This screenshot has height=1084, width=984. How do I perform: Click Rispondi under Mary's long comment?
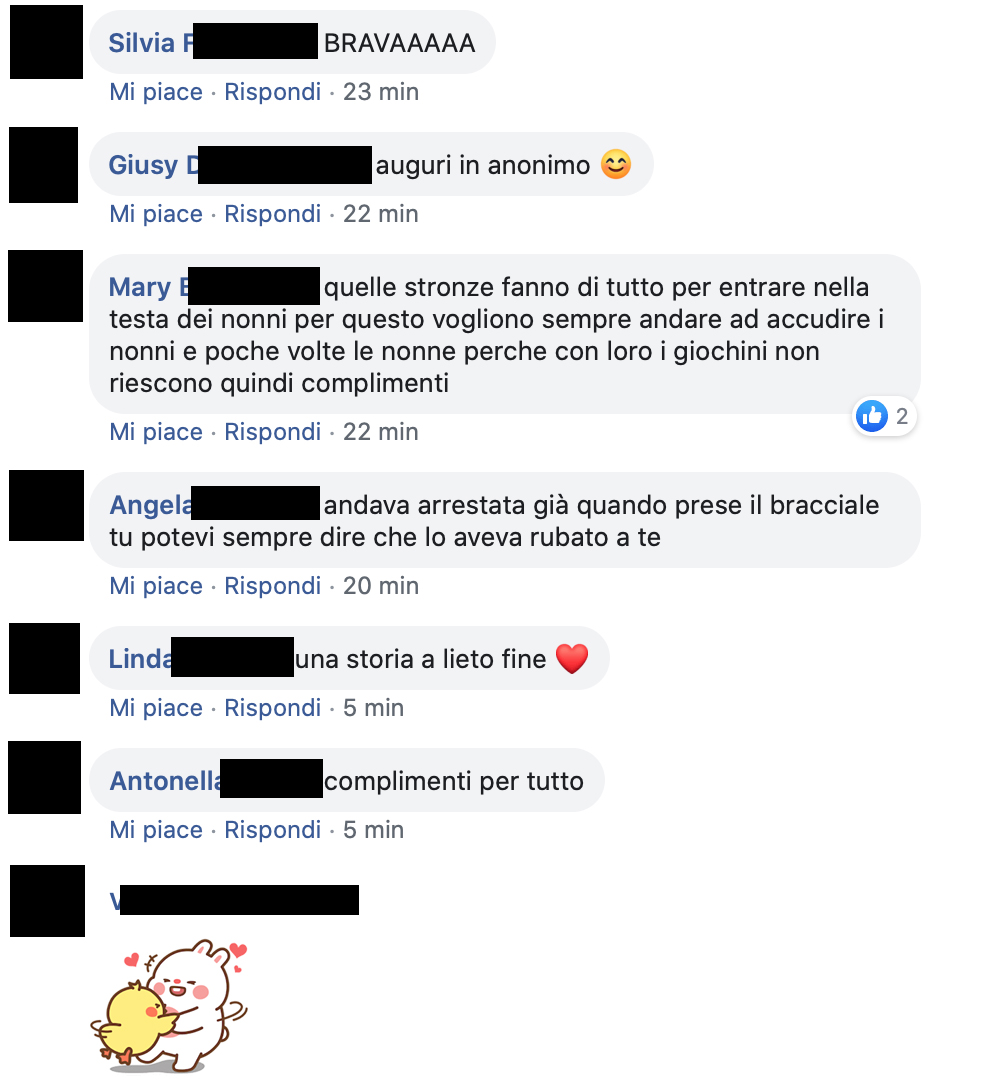click(x=272, y=432)
